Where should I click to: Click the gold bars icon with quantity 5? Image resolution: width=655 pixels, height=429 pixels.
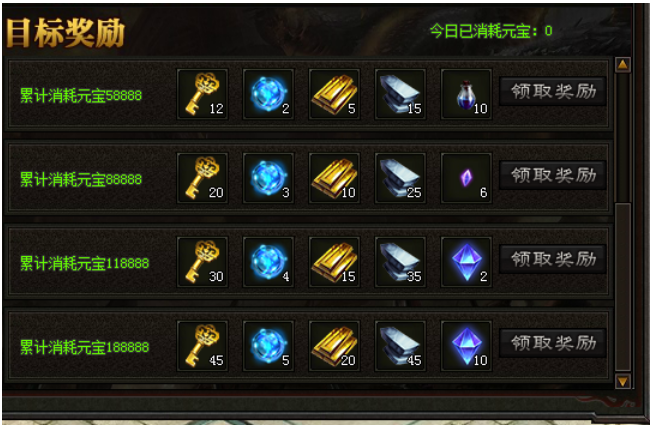tap(335, 94)
